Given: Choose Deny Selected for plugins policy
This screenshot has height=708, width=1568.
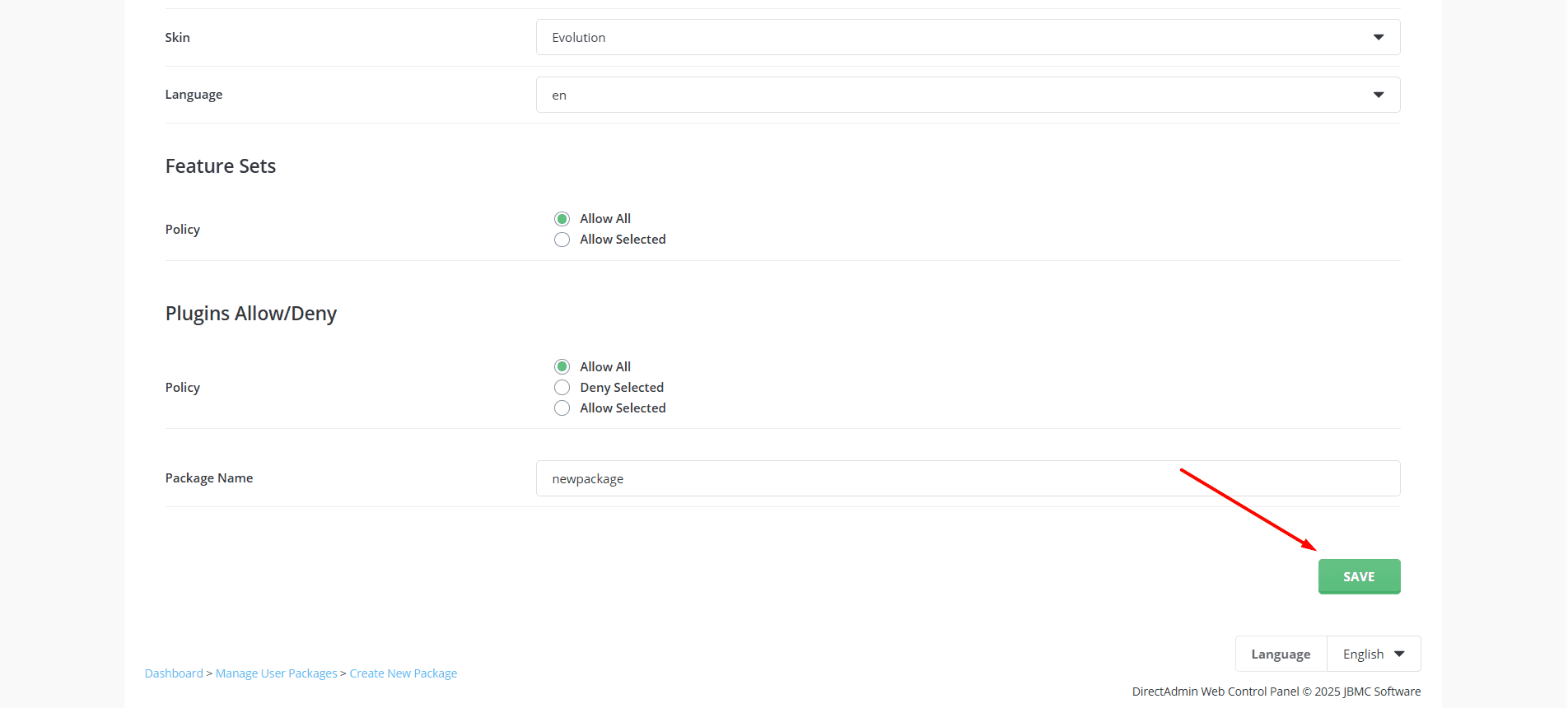Looking at the screenshot, I should (562, 388).
